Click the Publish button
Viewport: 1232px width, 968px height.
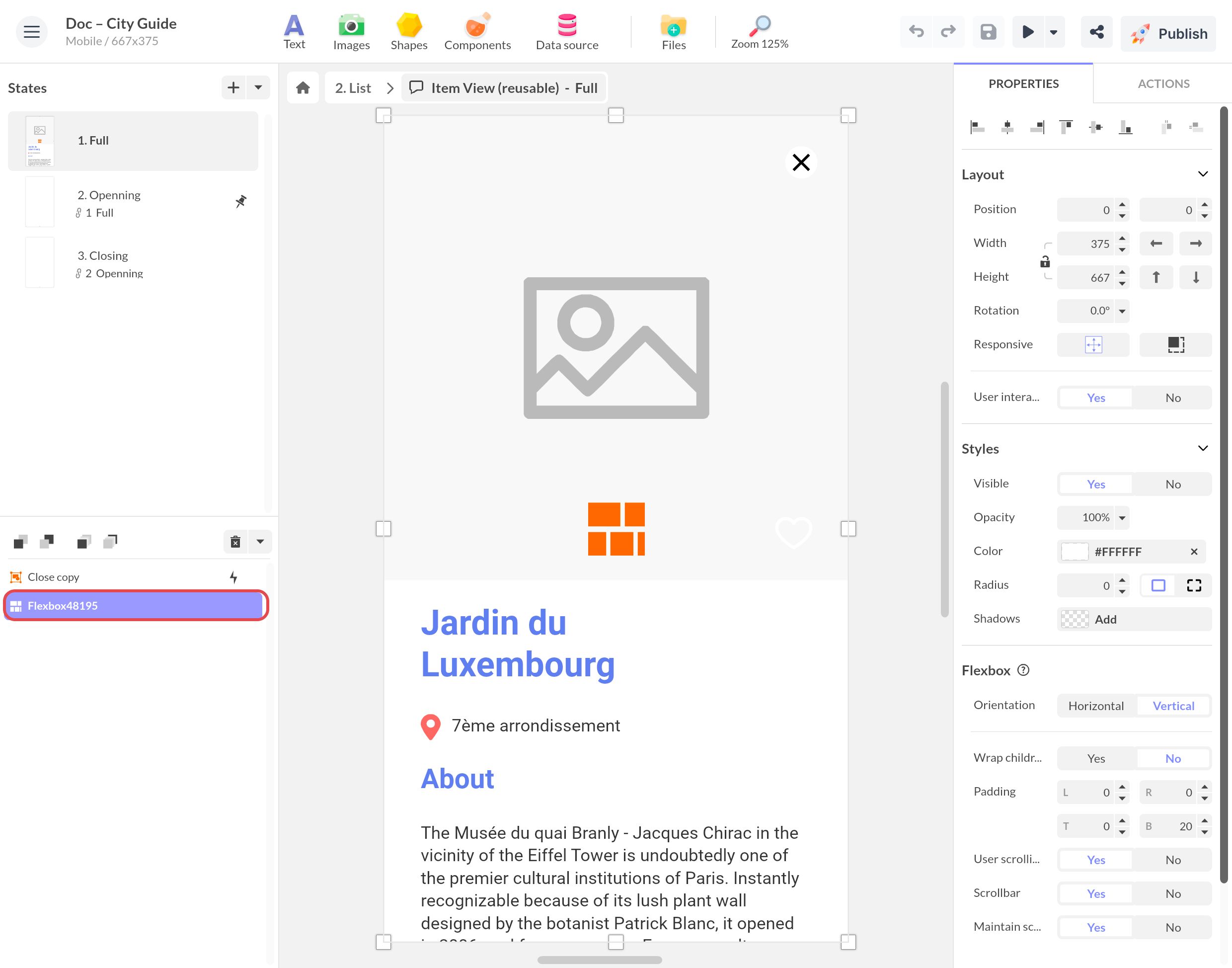coord(1168,33)
